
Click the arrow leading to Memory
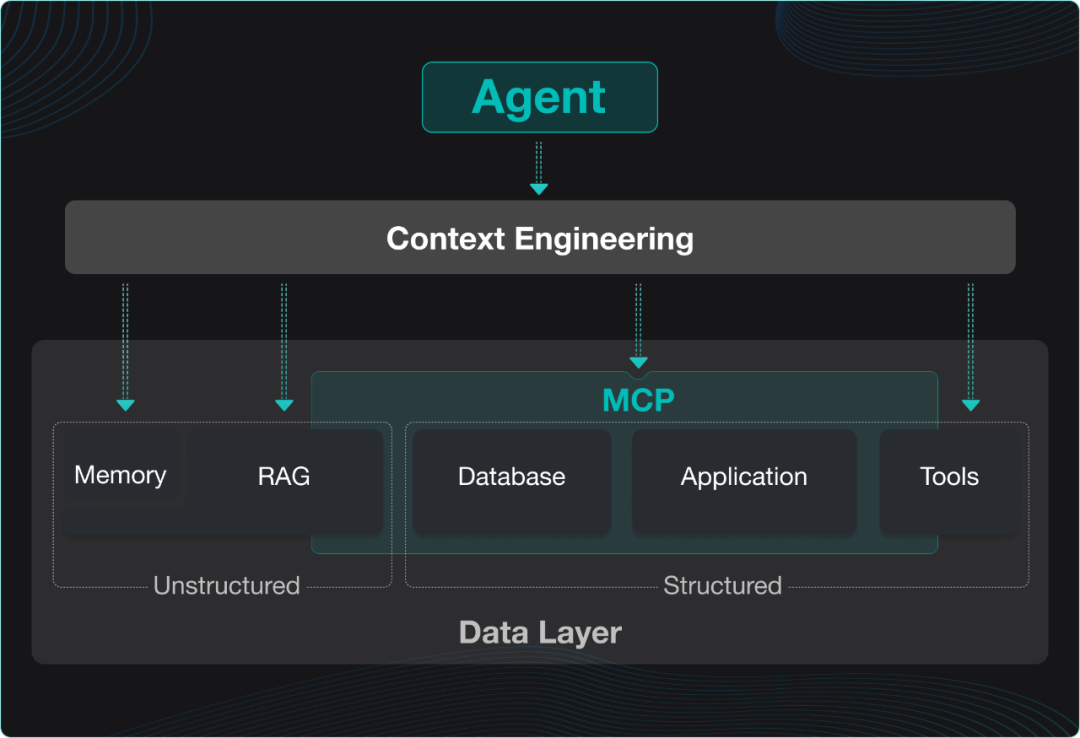[124, 345]
